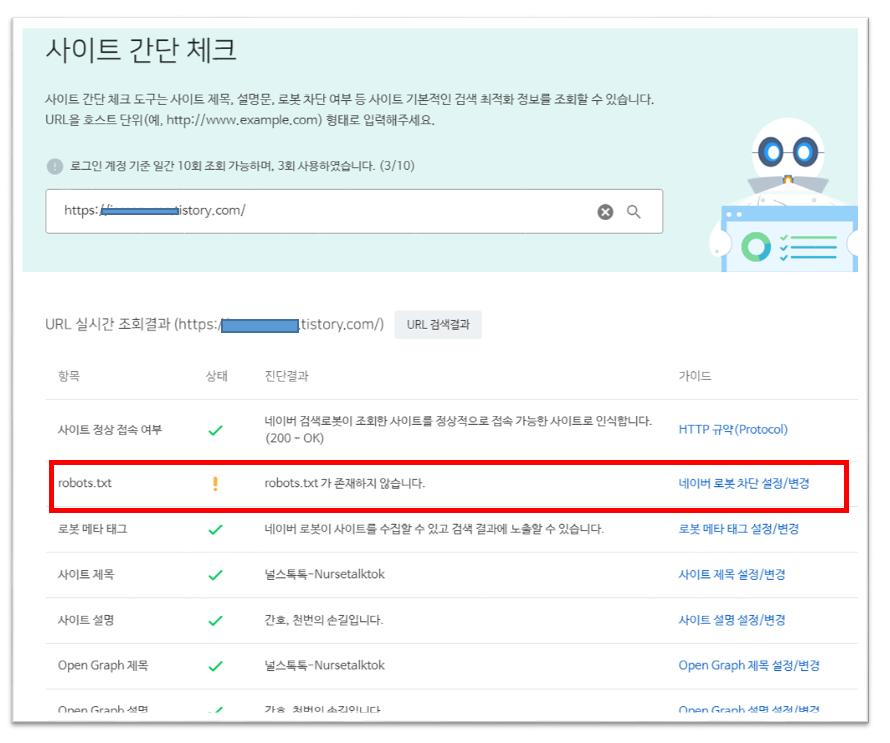Viewport: 890px width, 743px height.
Task: Click the green check for 로봇 메타 태그
Action: pos(215,530)
